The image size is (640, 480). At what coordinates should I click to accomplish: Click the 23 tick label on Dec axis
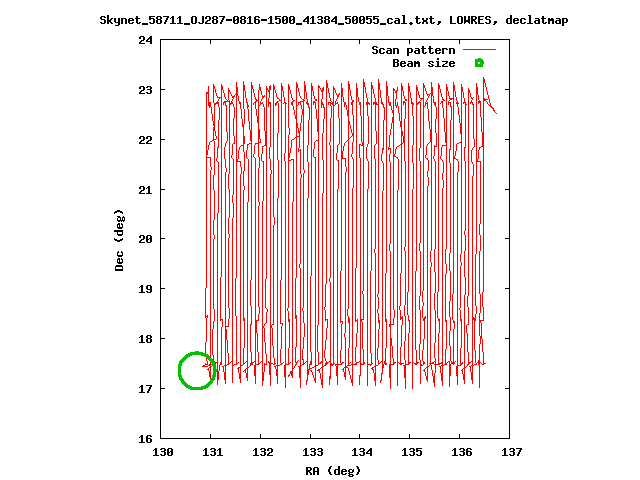145,90
